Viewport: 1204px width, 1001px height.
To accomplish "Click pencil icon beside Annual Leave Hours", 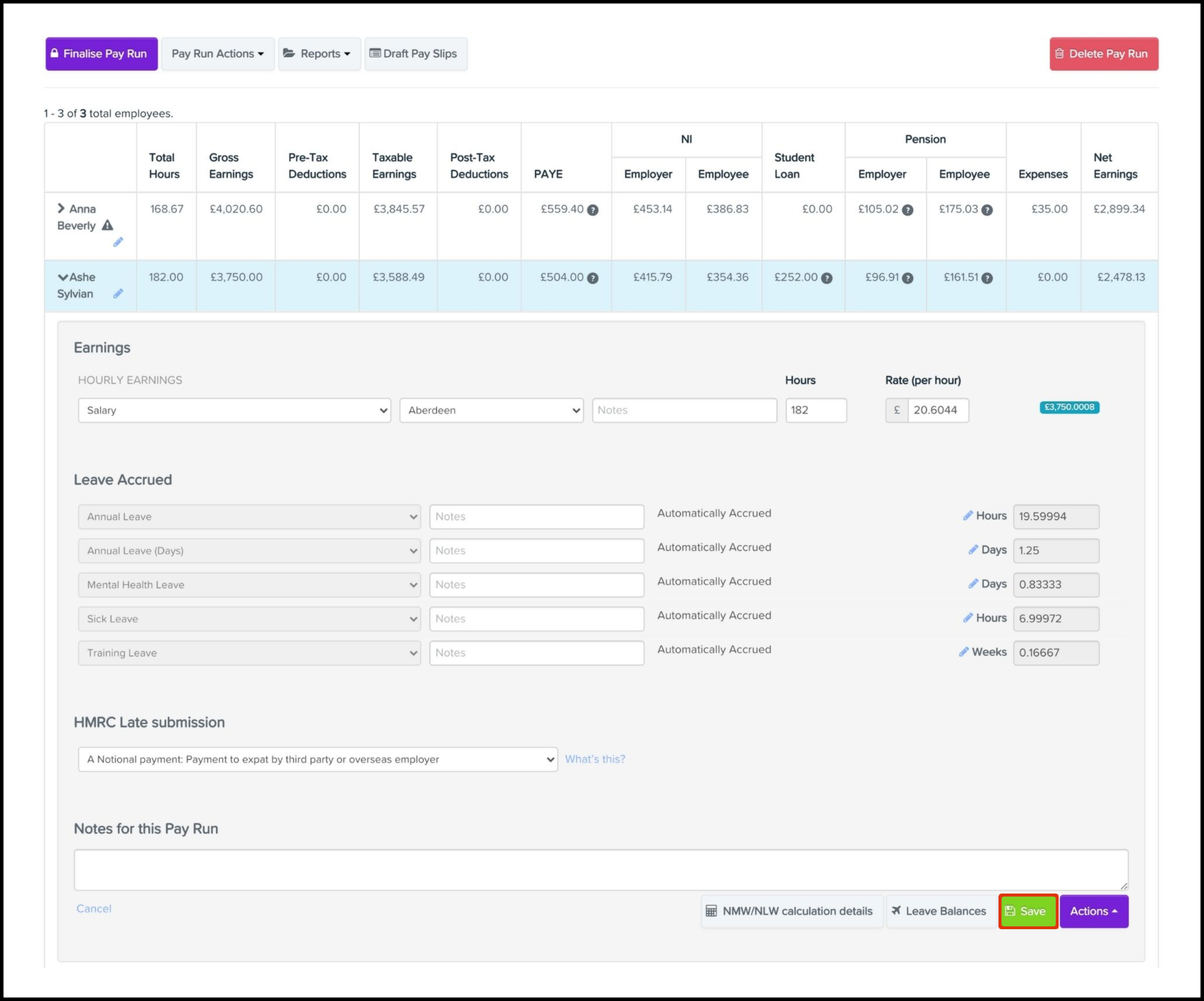I will point(968,516).
